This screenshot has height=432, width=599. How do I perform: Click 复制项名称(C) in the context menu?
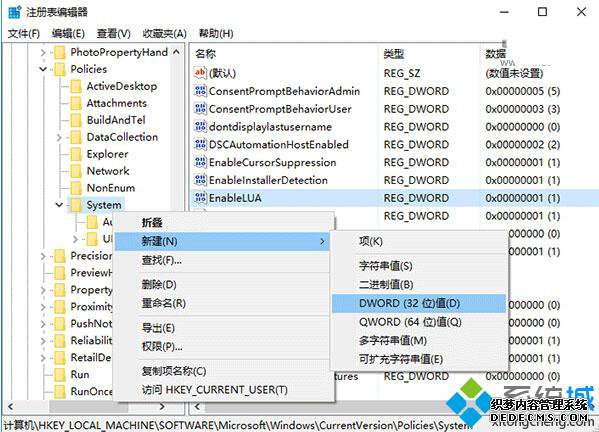pyautogui.click(x=222, y=371)
